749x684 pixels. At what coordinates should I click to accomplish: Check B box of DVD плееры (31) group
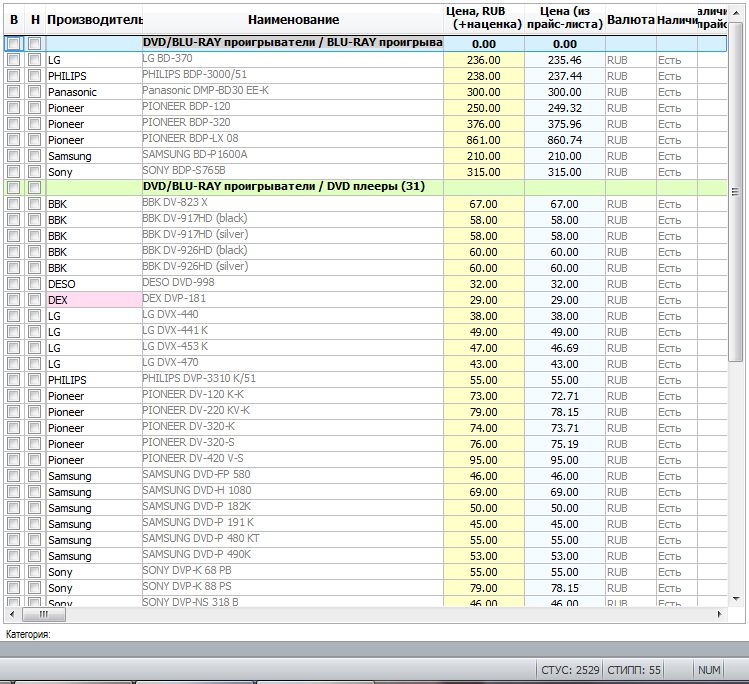14,188
